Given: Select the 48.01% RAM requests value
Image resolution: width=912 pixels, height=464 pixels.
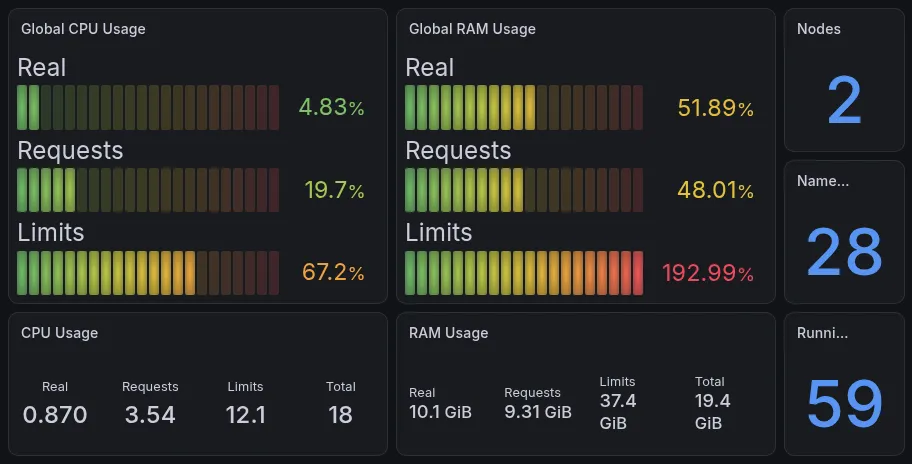Looking at the screenshot, I should tap(715, 190).
